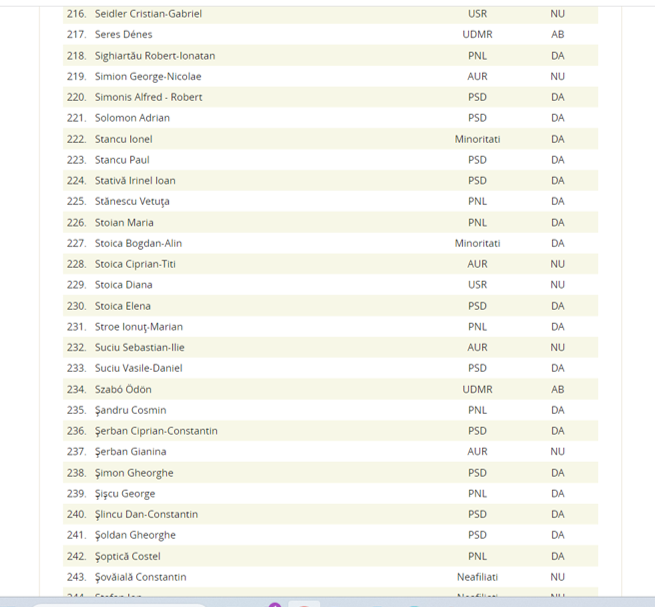Click the Neafiliati cell for Șovăială Constantin
This screenshot has height=607, width=655.
(477, 577)
